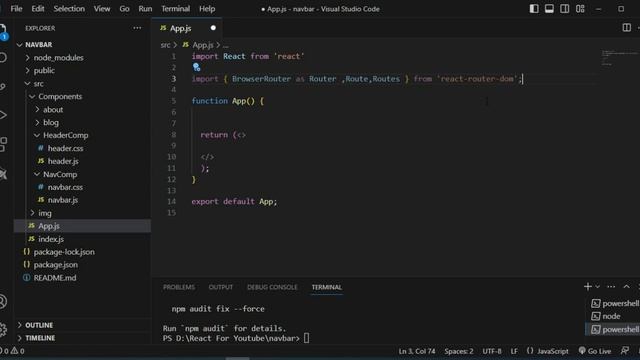Open index.js file
Screen dimensions: 640x360
pos(51,239)
